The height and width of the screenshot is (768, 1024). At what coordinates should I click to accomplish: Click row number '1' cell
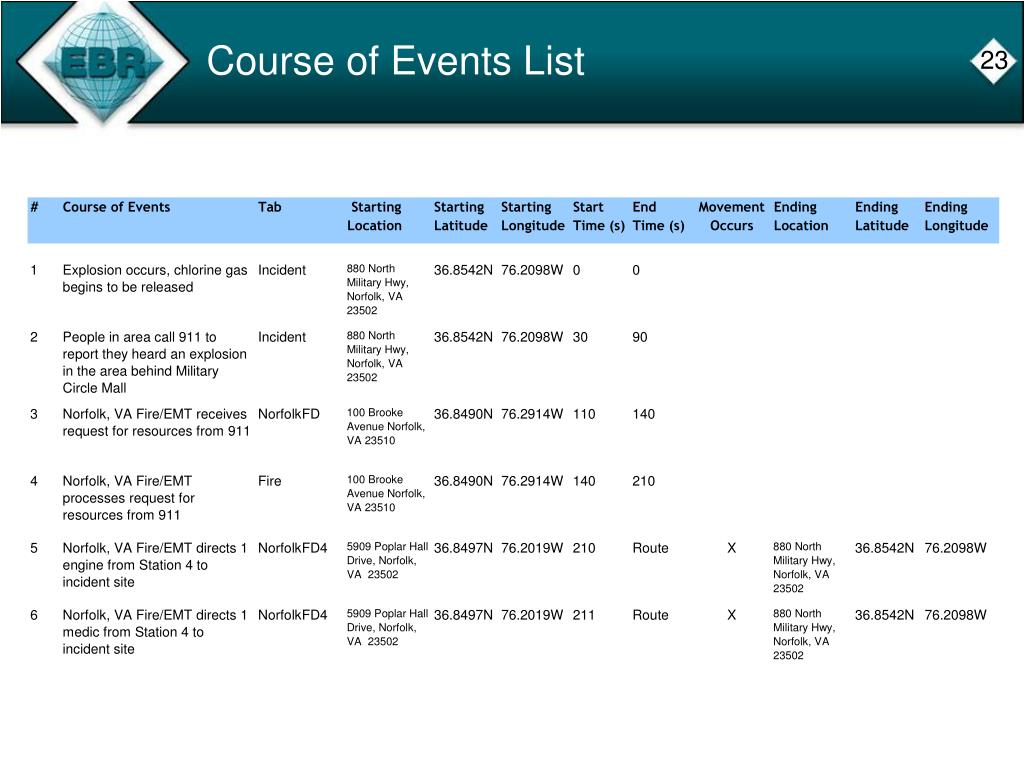33,270
